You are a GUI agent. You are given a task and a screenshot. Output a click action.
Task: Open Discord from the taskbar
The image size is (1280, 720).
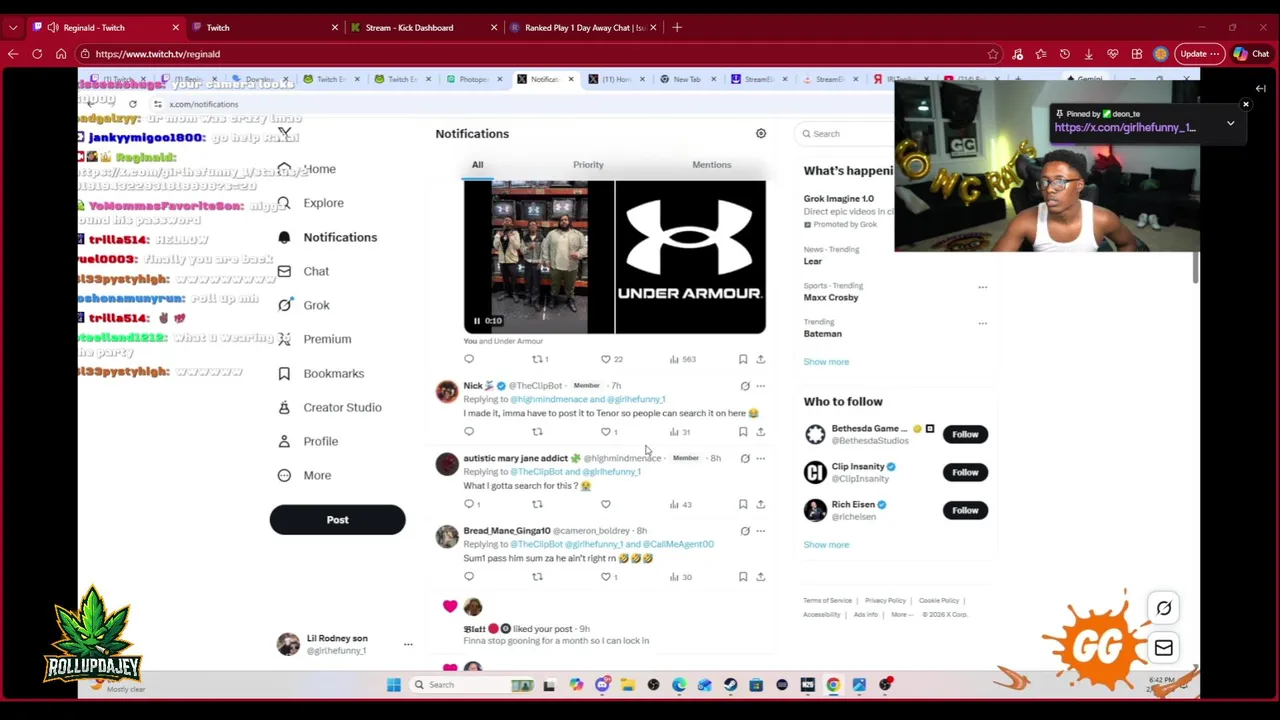click(x=602, y=685)
